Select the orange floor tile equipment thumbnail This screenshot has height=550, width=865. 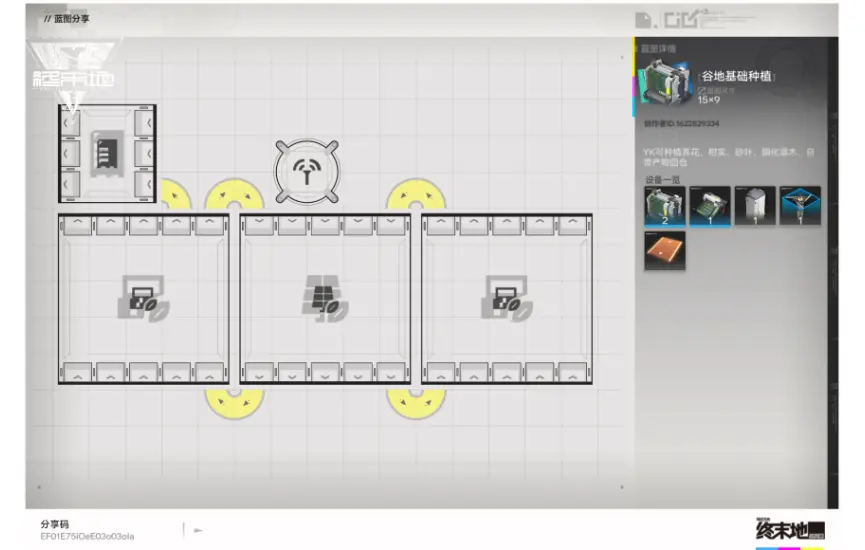click(x=665, y=250)
